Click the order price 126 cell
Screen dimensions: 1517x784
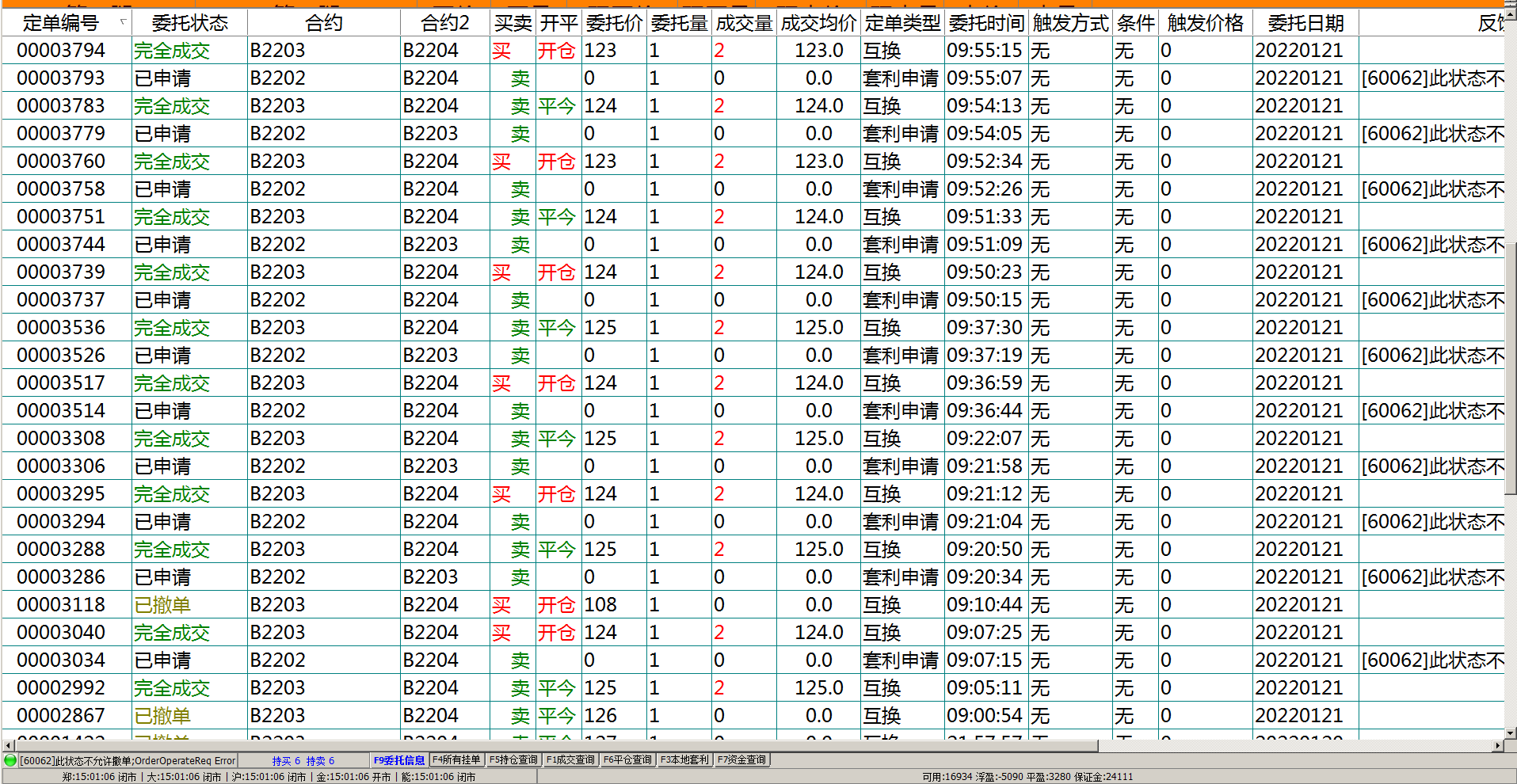tap(600, 716)
